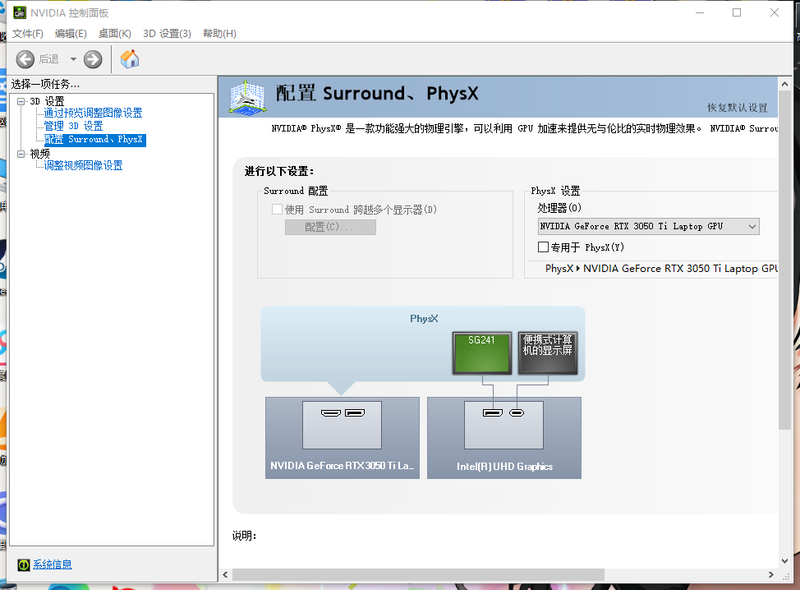Click the Back arrow navigation button
The height and width of the screenshot is (590, 800).
point(25,59)
